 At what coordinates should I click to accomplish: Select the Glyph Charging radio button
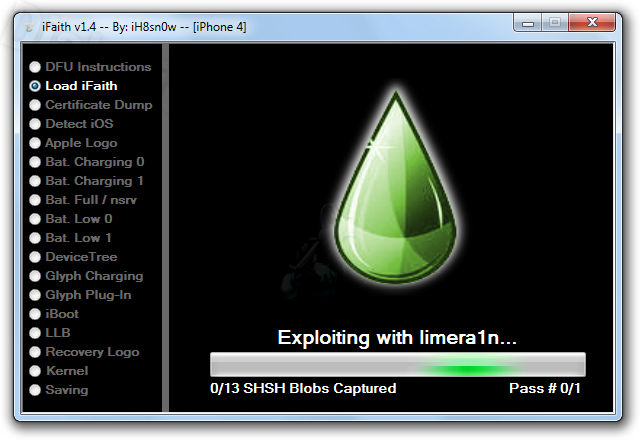pos(35,276)
